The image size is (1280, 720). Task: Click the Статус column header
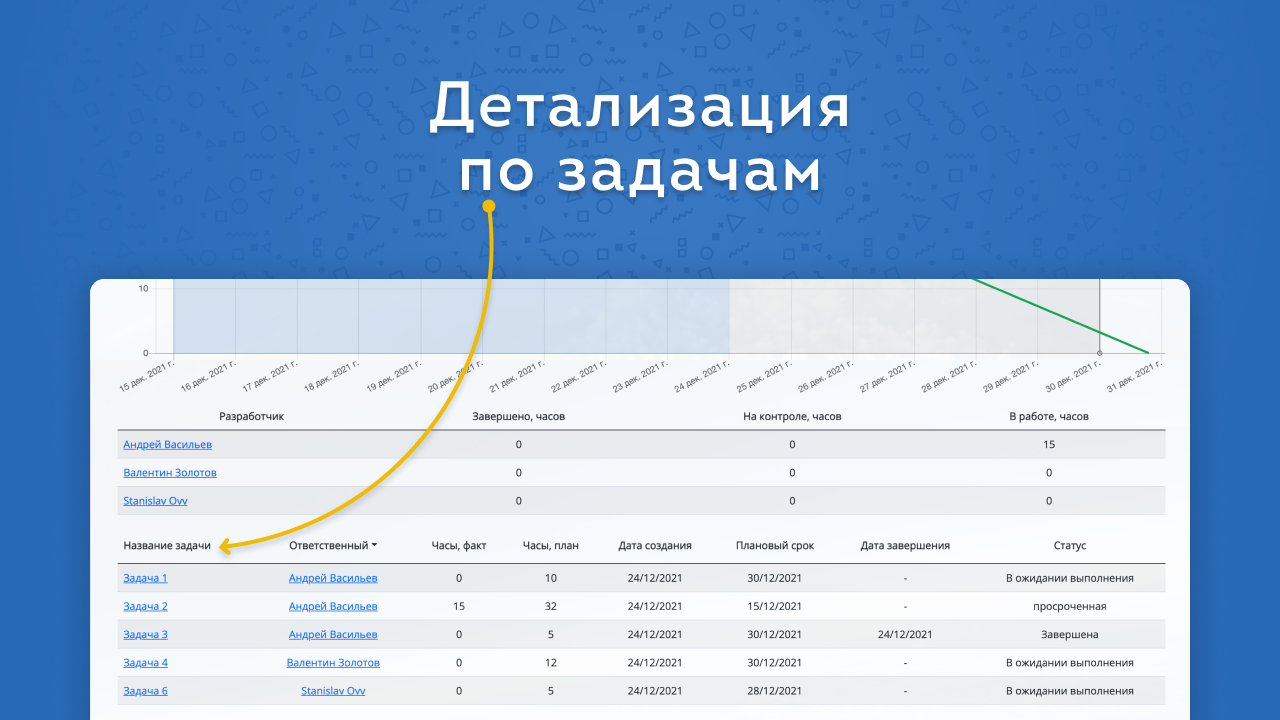(x=1069, y=546)
